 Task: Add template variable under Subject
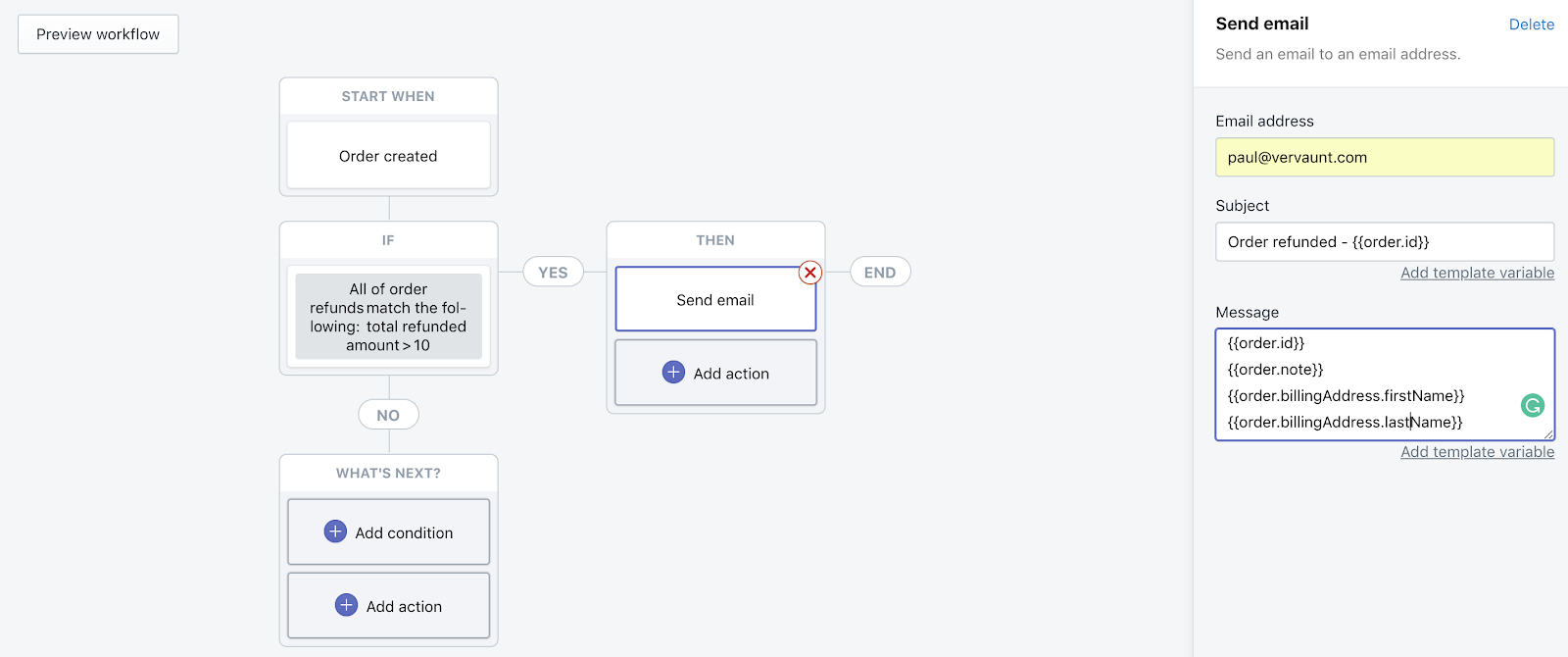click(1477, 273)
